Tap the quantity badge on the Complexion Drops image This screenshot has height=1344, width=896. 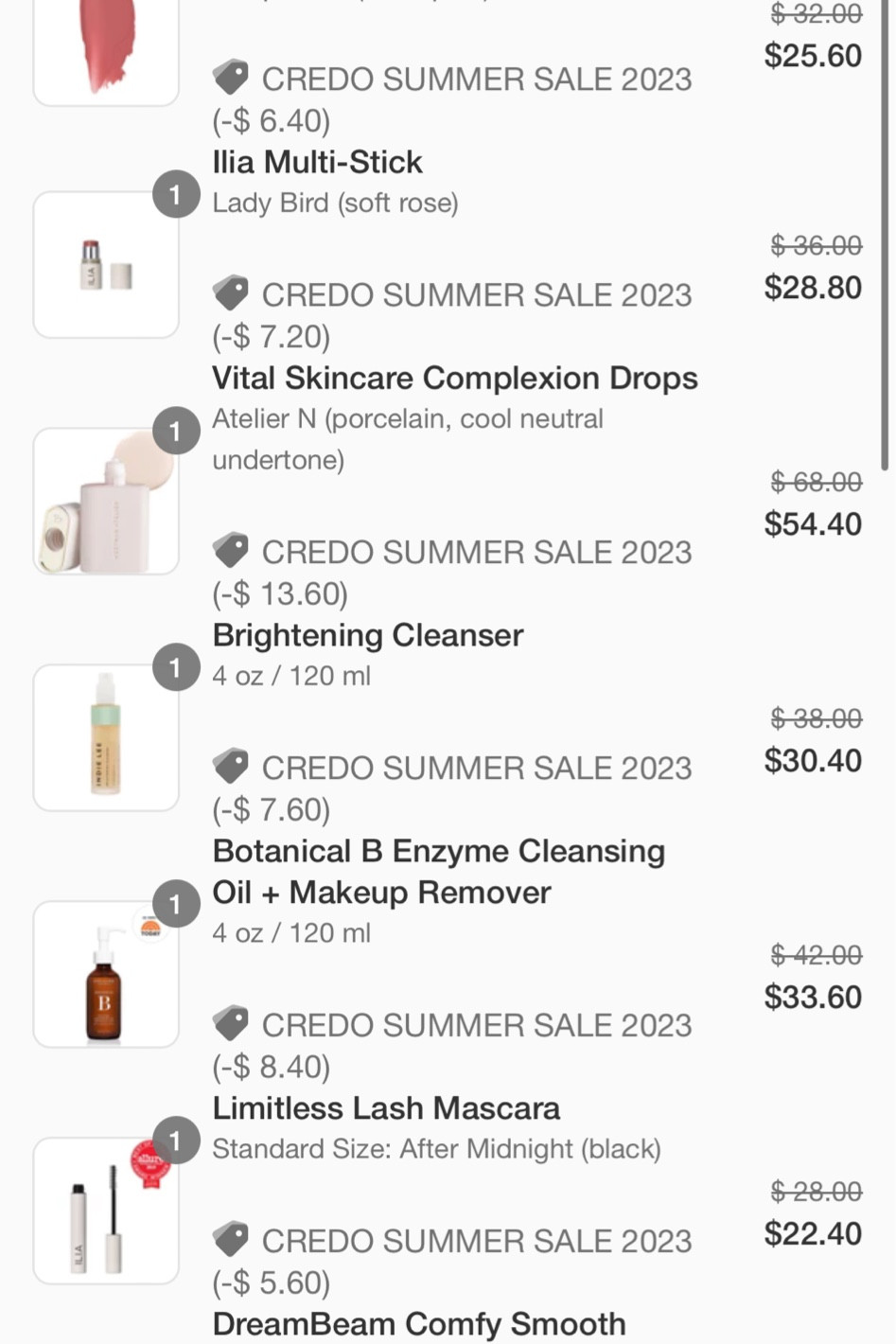tap(175, 432)
